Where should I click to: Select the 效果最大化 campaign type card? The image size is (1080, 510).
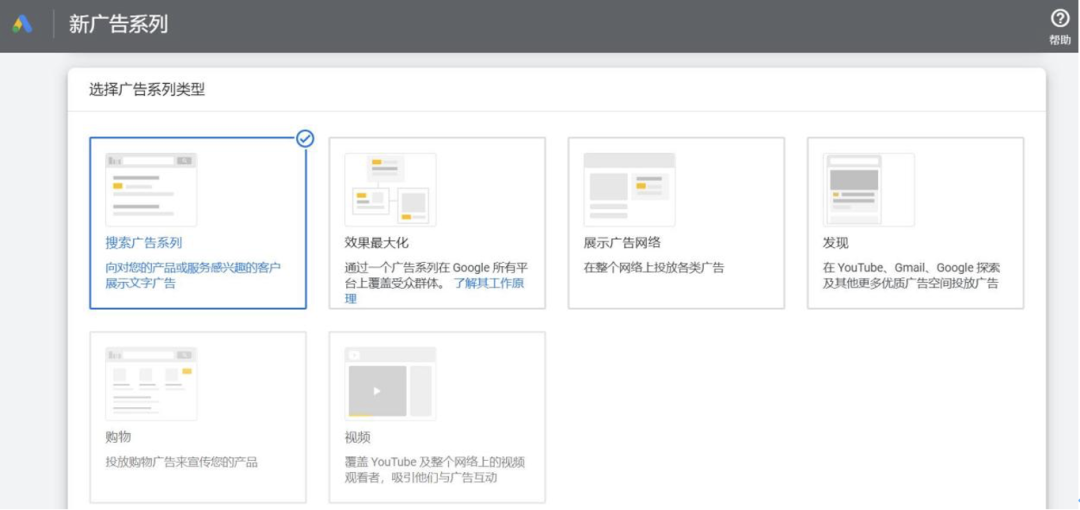(437, 223)
